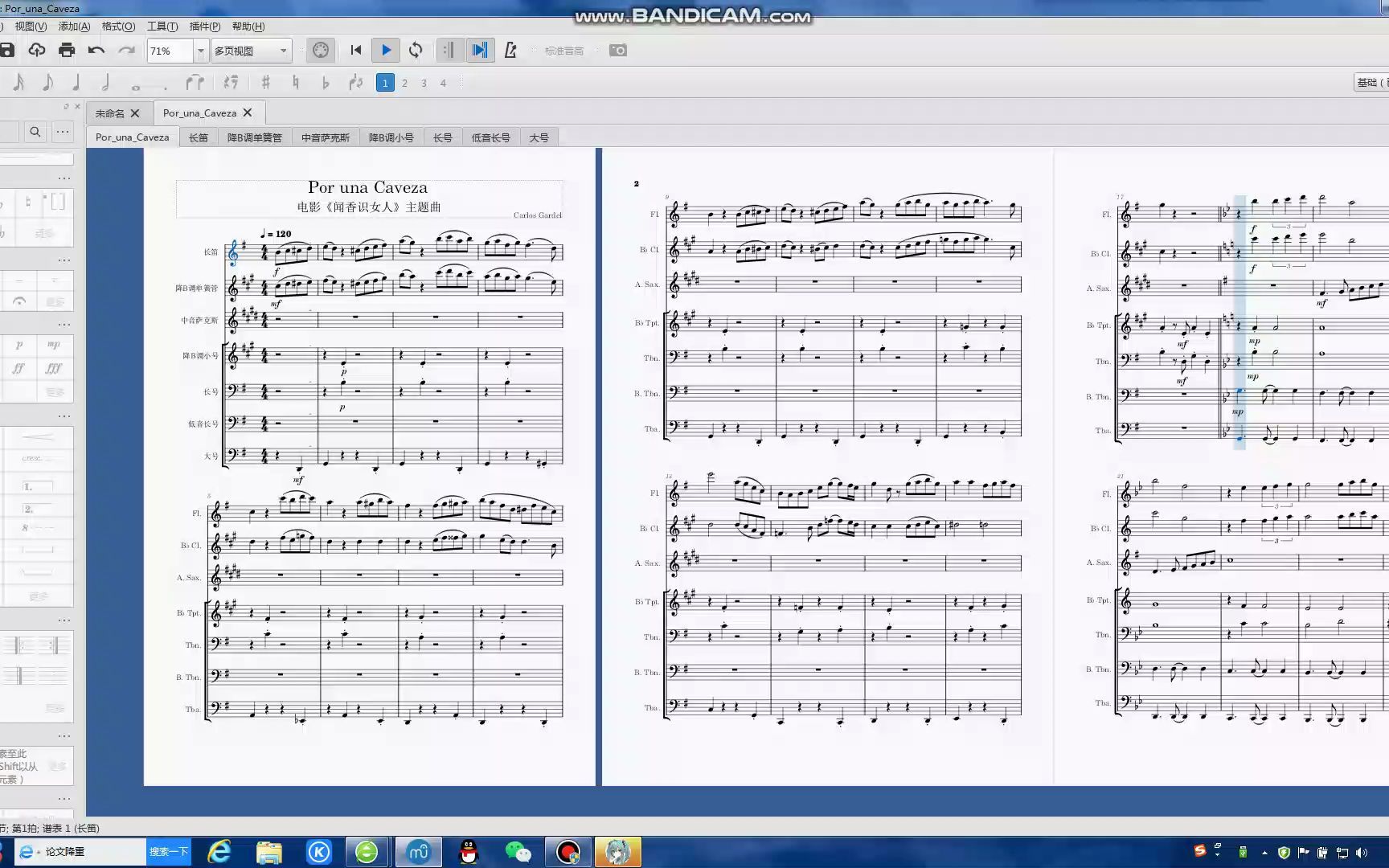Viewport: 1389px width, 868px height.
Task: Open the 工具(T) menu
Action: 162,27
